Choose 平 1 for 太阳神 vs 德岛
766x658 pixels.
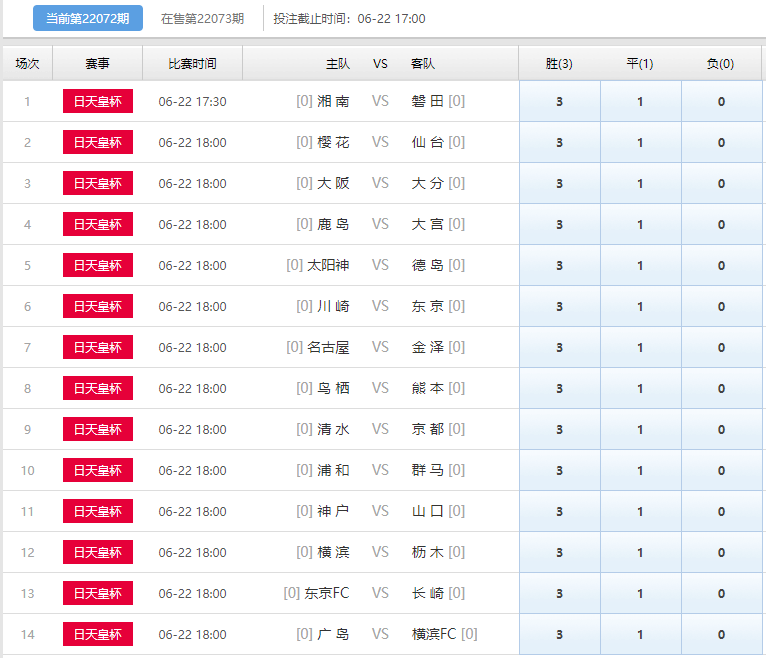pyautogui.click(x=640, y=266)
